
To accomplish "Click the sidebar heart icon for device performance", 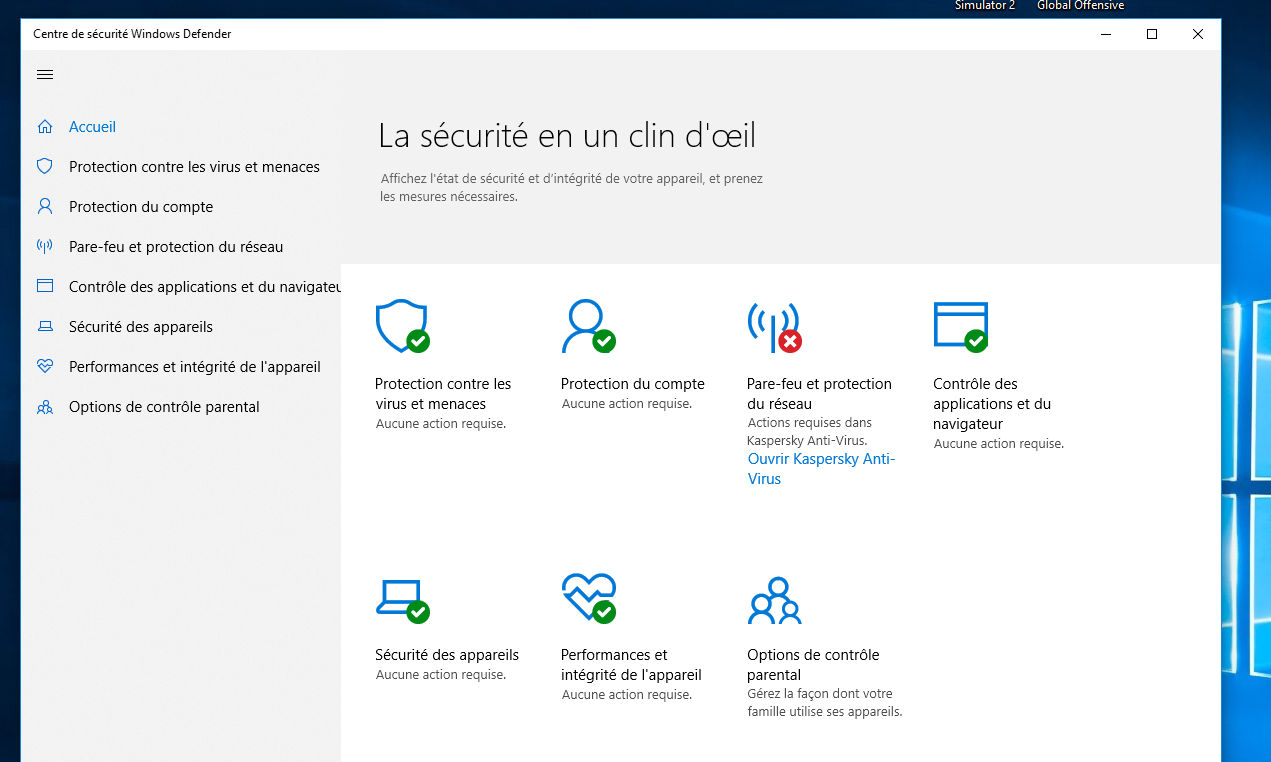I will (x=45, y=367).
